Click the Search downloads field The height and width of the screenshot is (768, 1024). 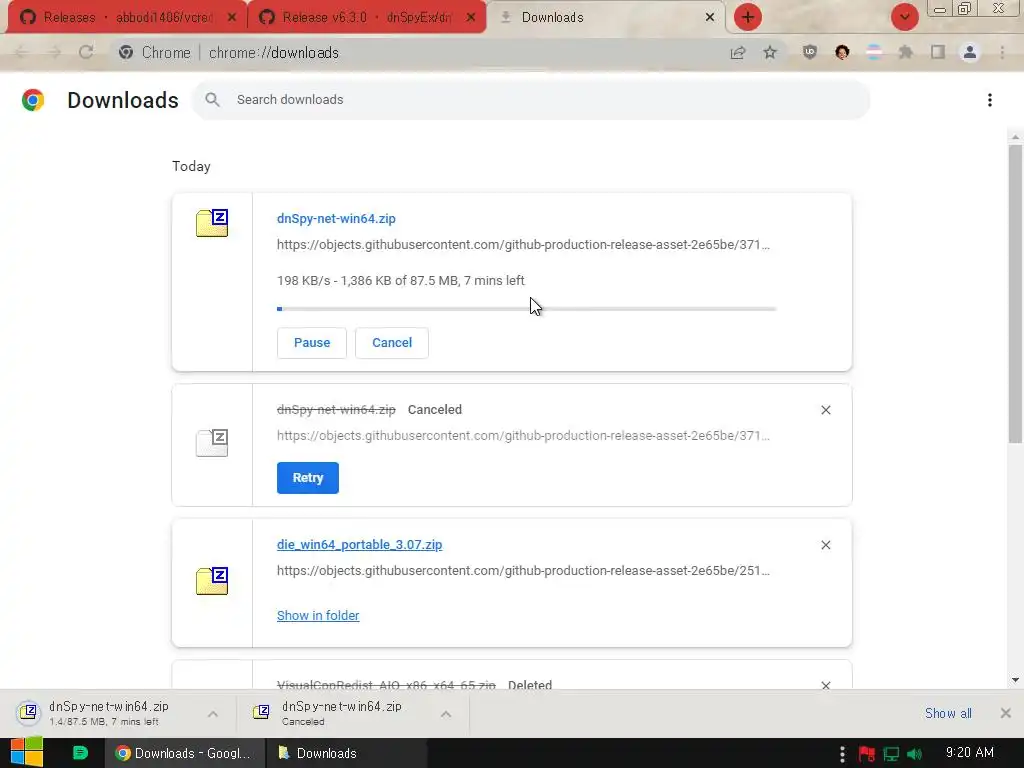pos(530,100)
